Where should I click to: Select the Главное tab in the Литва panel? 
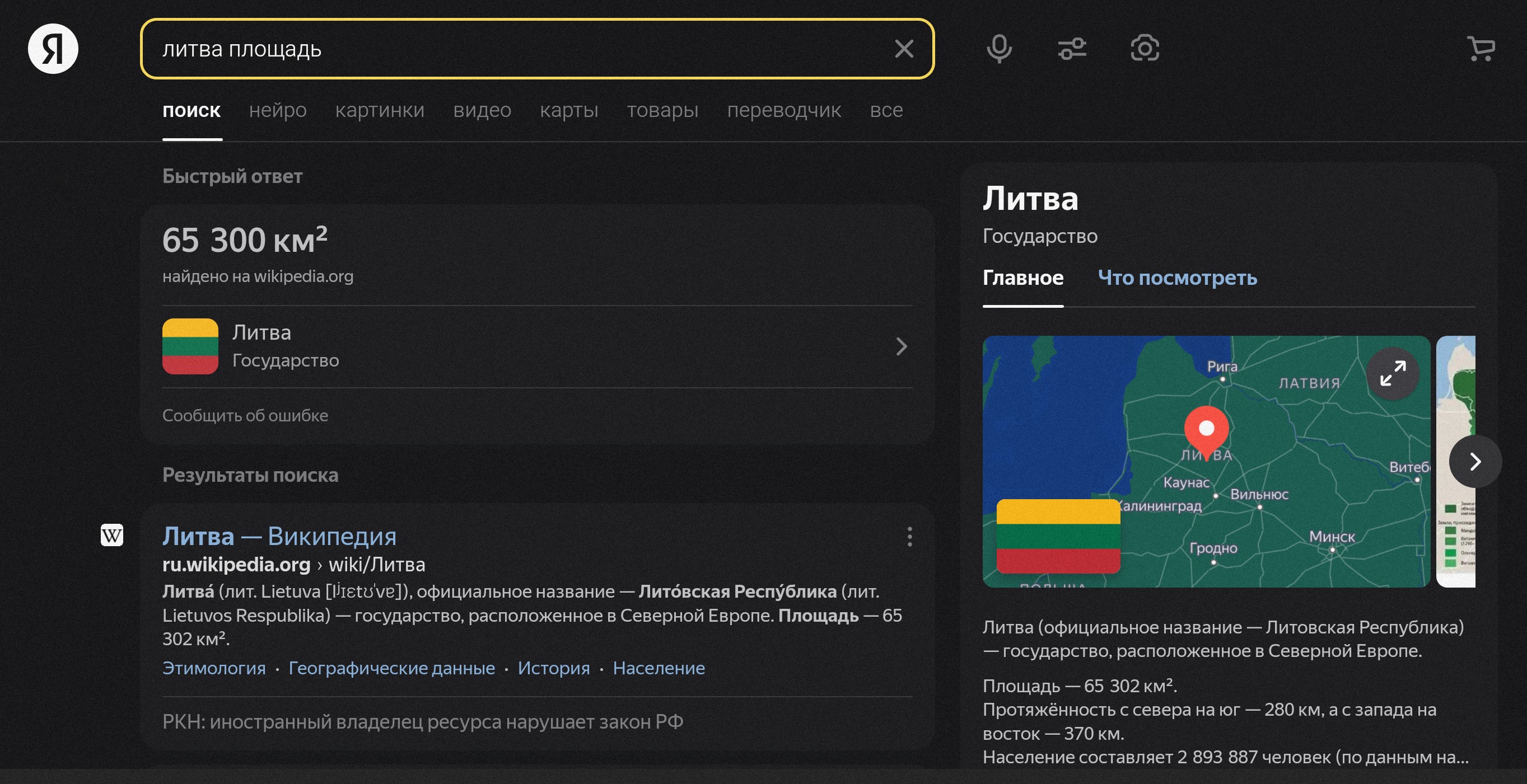(x=1023, y=278)
